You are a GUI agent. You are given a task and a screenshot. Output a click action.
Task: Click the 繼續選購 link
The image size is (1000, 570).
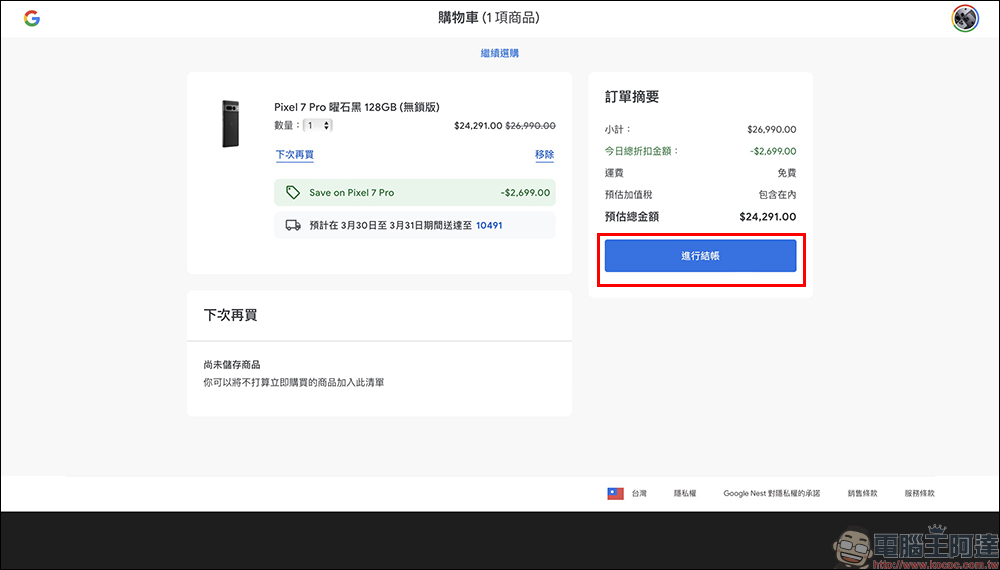point(499,53)
